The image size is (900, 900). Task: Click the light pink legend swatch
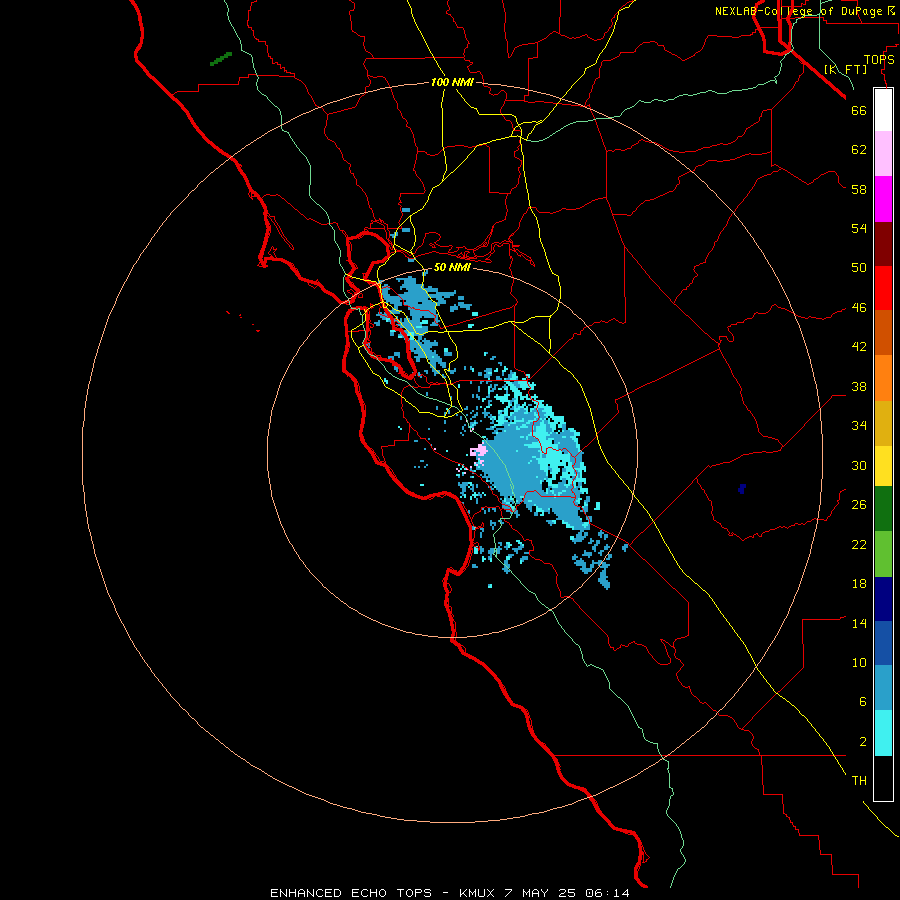(883, 154)
